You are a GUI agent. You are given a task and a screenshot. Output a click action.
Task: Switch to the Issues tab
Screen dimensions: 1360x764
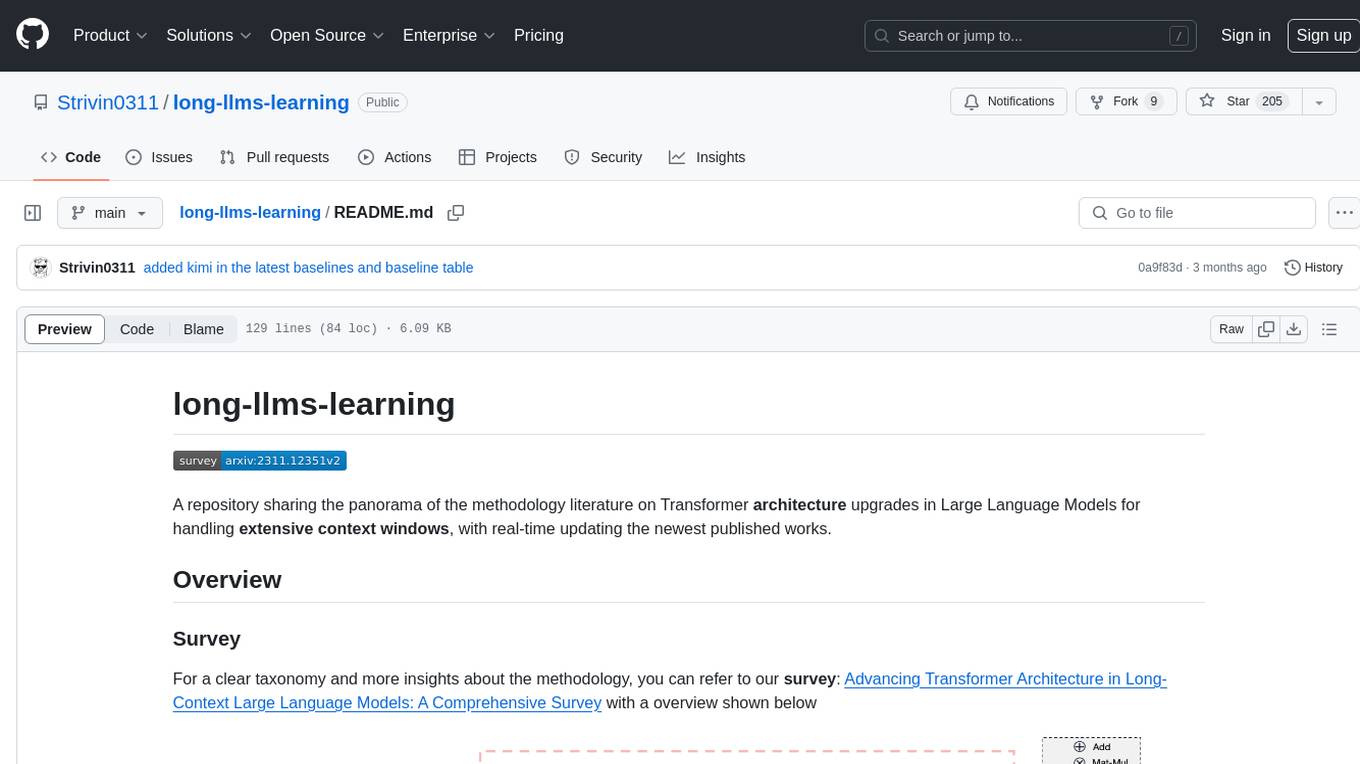pyautogui.click(x=159, y=157)
